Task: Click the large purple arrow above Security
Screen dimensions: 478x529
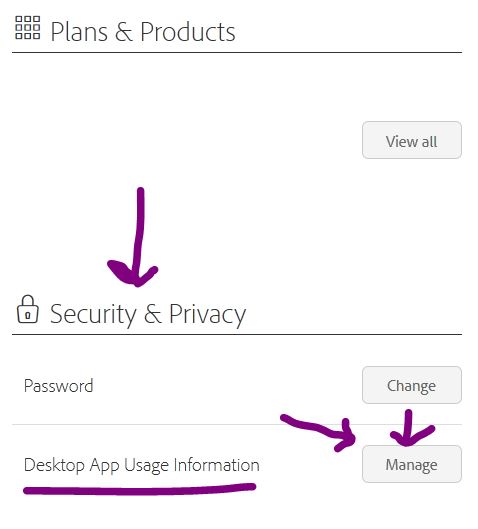Action: pos(133,237)
